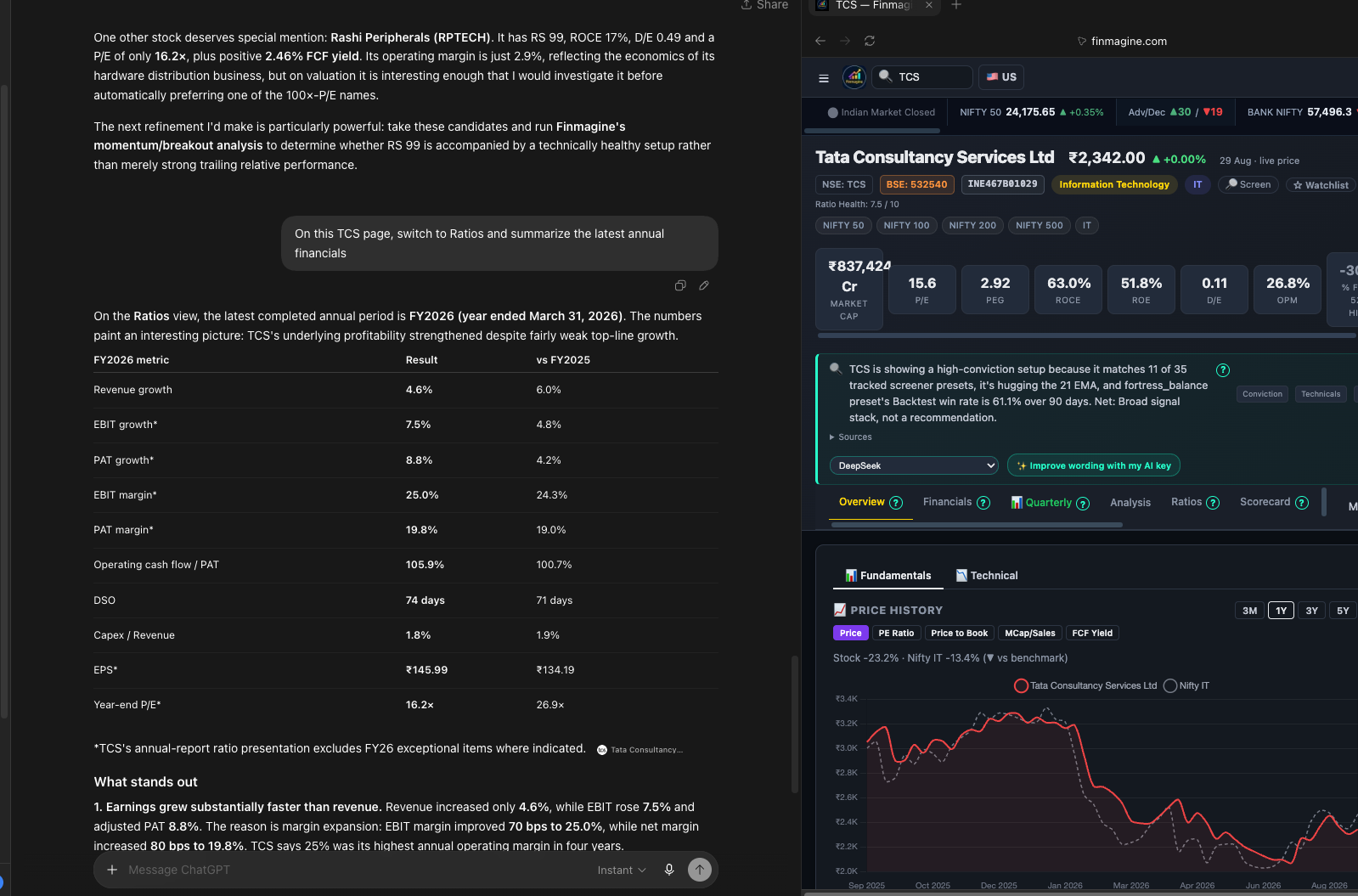Click the Technicals tag button

(x=1321, y=394)
